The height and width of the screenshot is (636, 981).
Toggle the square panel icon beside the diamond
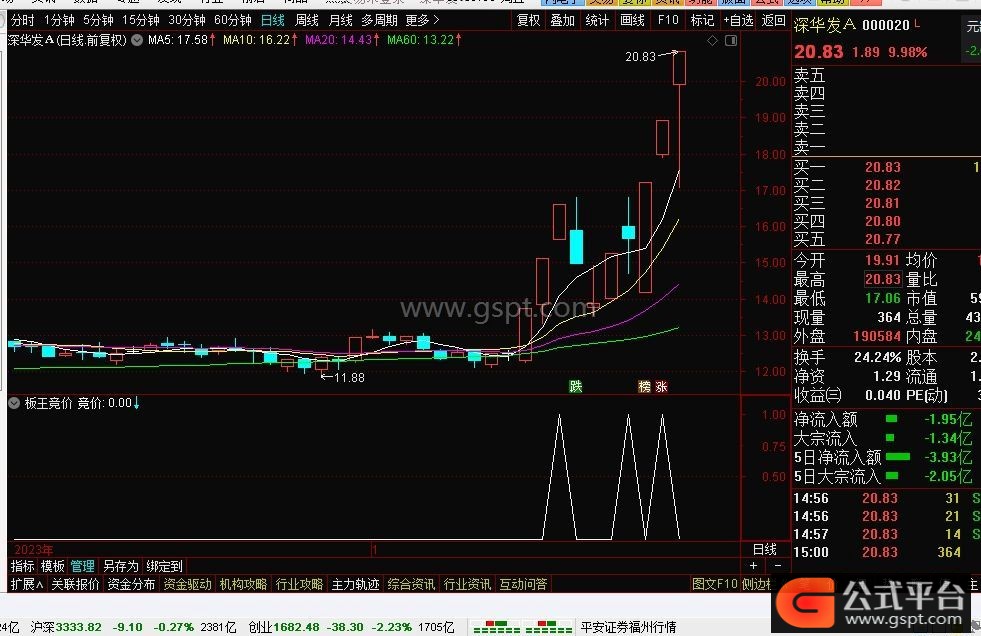tap(731, 41)
